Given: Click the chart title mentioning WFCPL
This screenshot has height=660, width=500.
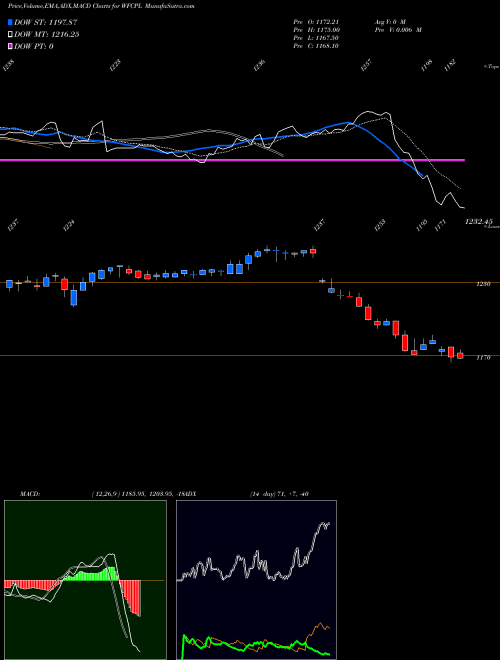Looking at the screenshot, I should [x=101, y=6].
